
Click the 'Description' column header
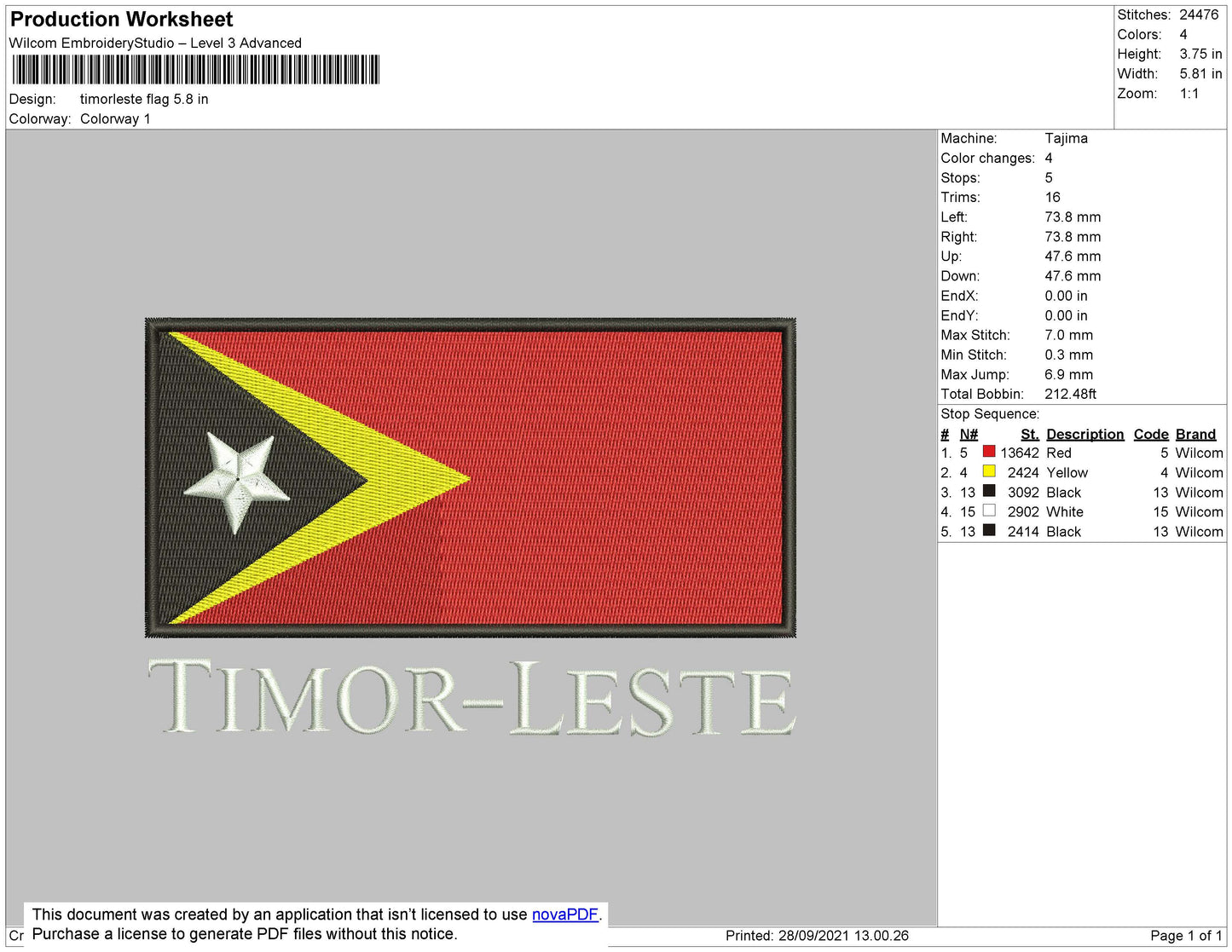(x=1085, y=435)
